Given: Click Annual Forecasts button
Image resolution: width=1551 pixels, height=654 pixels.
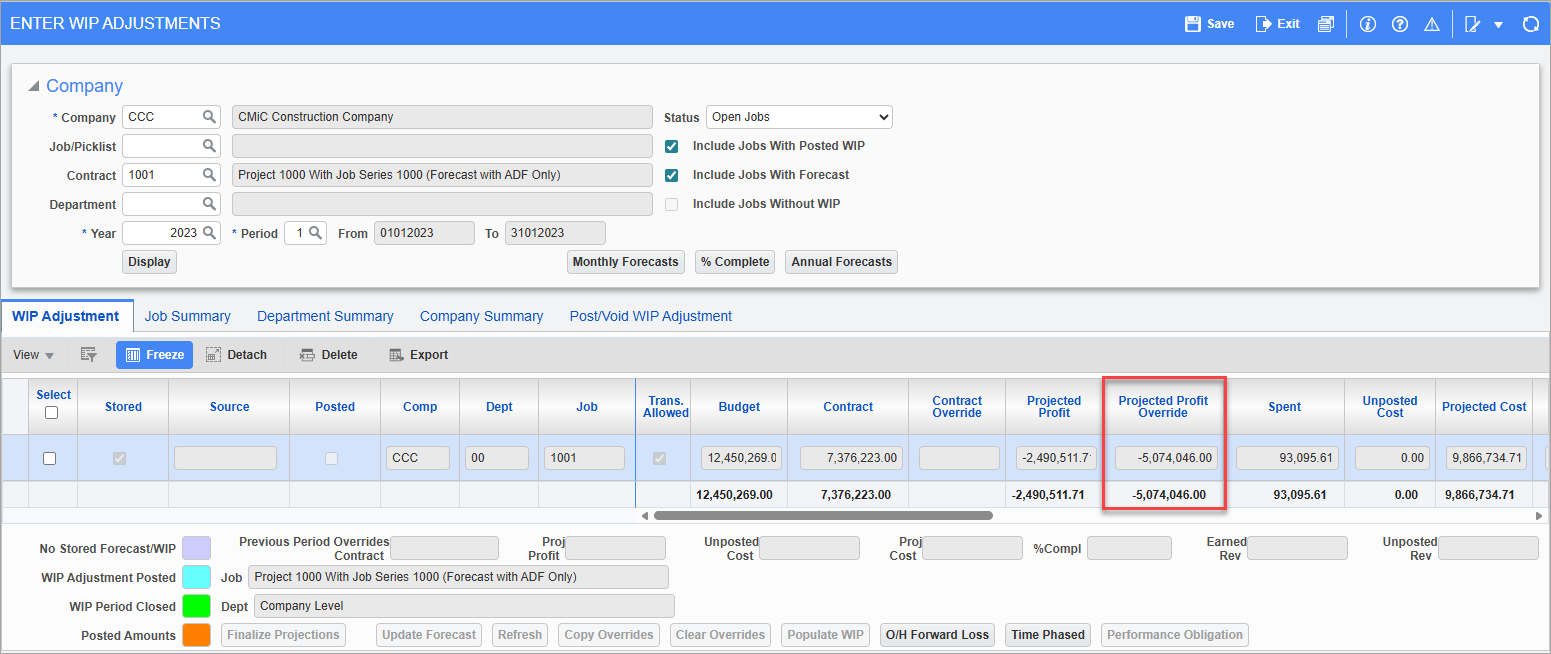Looking at the screenshot, I should pyautogui.click(x=842, y=262).
